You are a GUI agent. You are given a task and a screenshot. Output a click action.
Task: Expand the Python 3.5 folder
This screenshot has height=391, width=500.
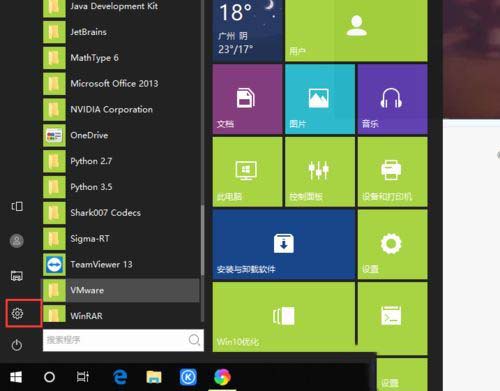click(121, 187)
